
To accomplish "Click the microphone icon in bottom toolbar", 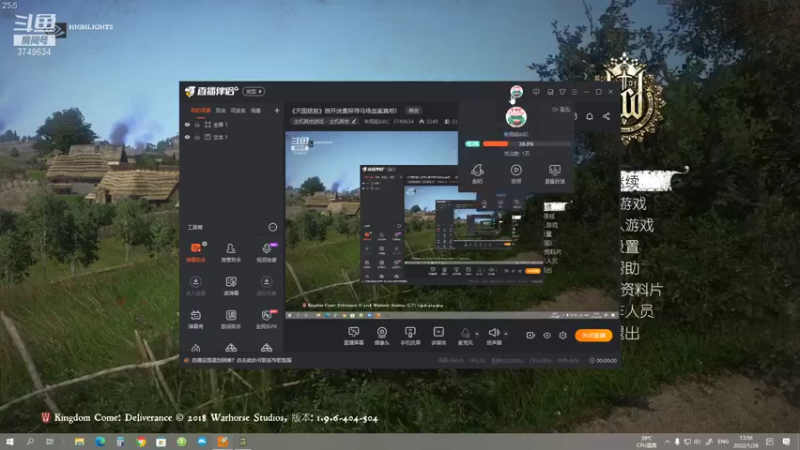I will [x=465, y=333].
